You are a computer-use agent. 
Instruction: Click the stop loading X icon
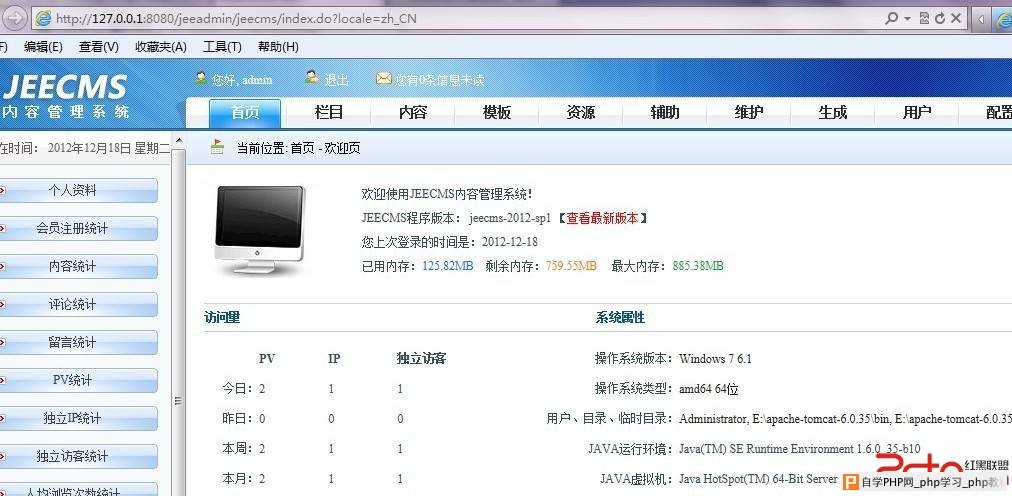tap(956, 18)
